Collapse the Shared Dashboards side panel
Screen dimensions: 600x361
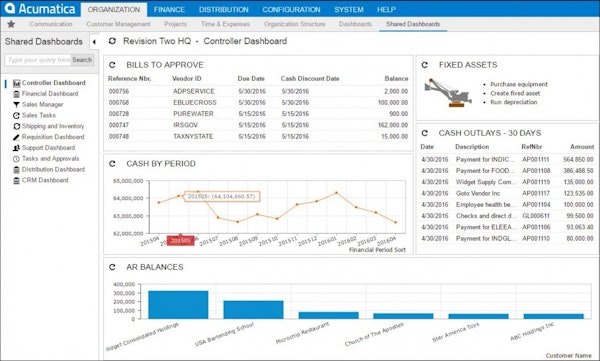(x=94, y=42)
